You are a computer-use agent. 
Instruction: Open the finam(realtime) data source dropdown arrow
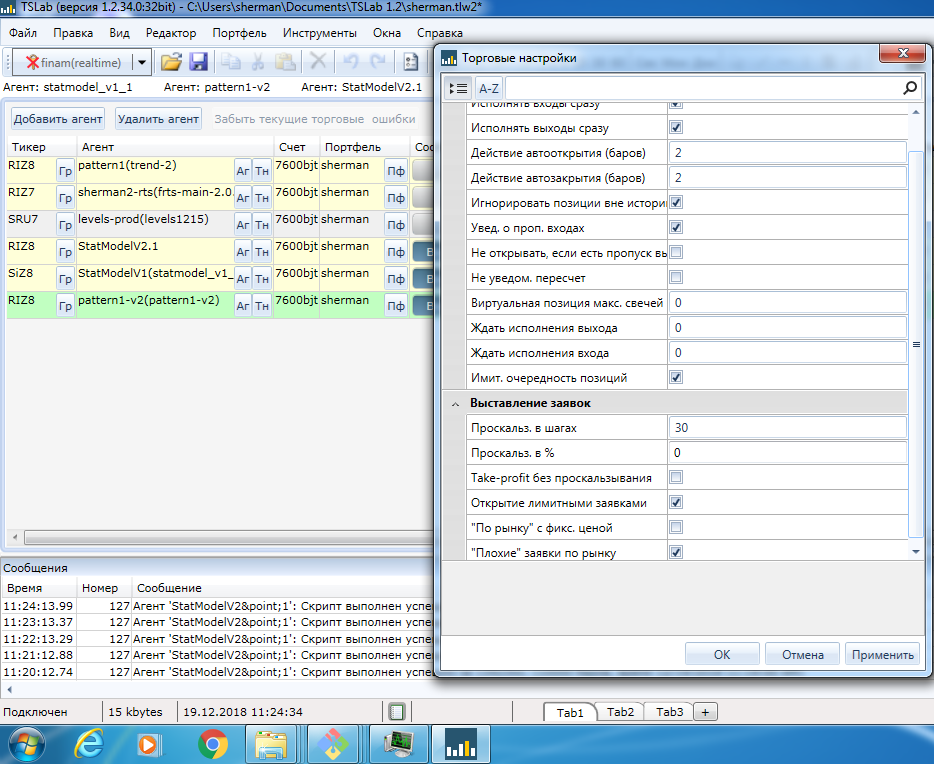(141, 62)
